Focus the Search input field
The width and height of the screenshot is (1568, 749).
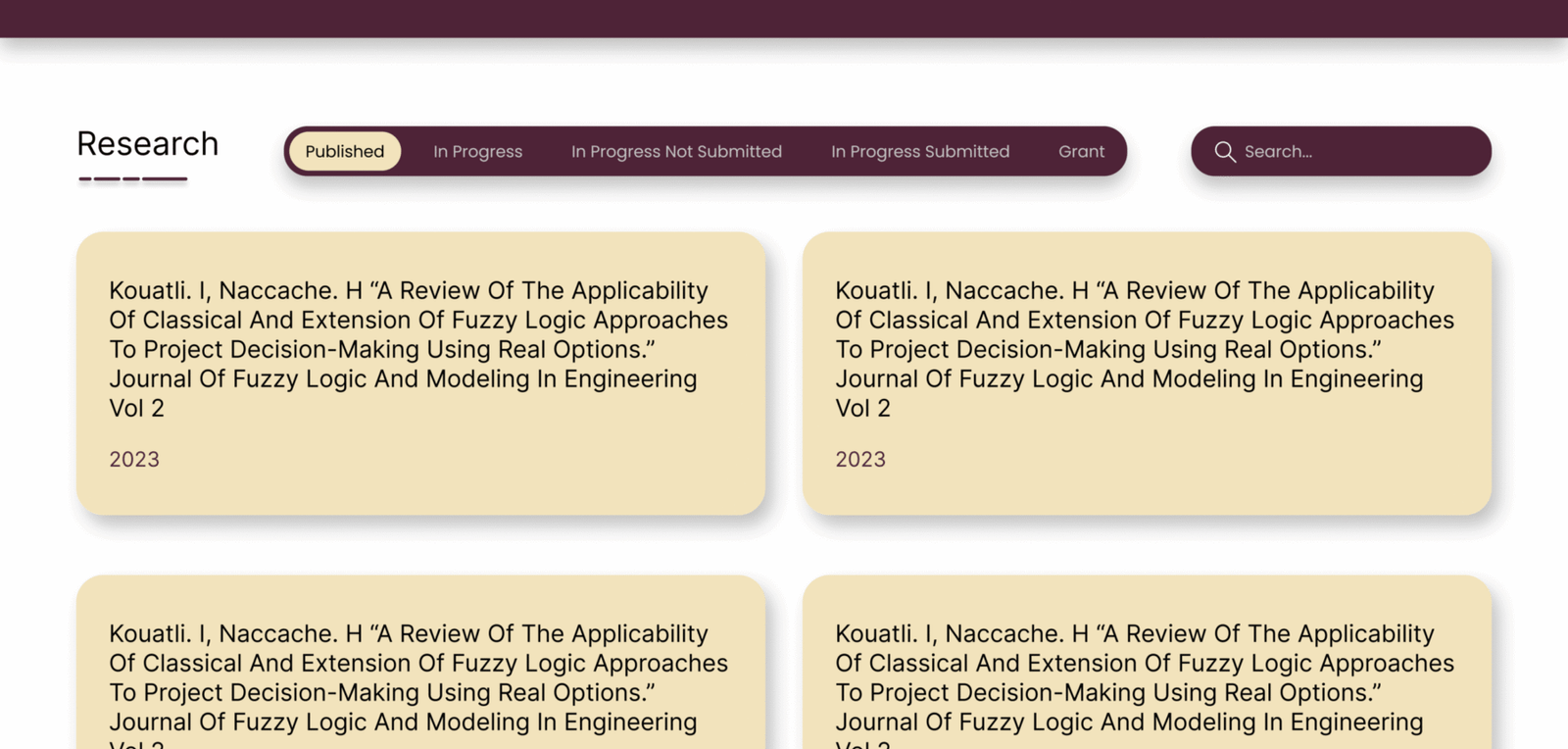click(x=1357, y=152)
